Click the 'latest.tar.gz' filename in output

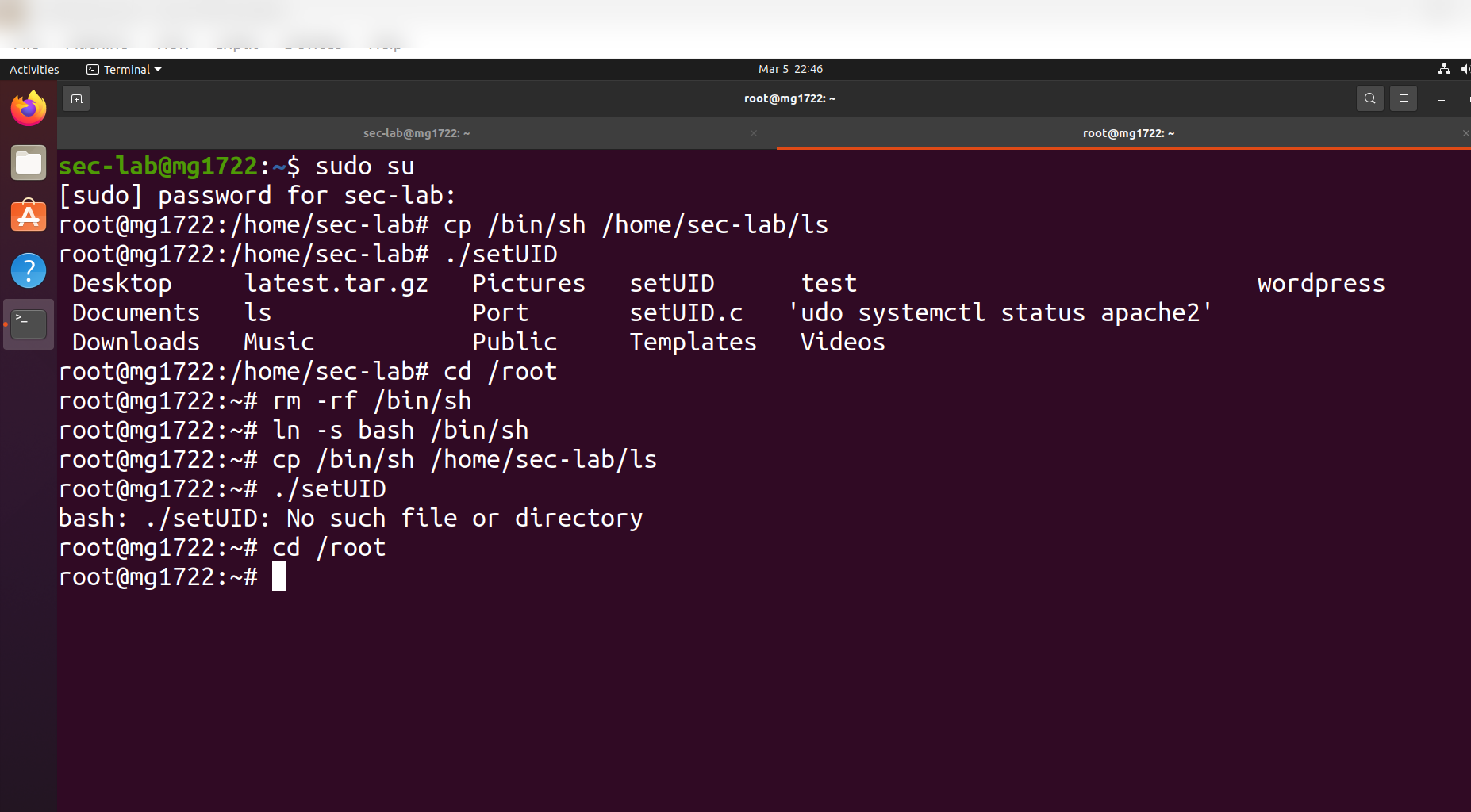tap(336, 284)
